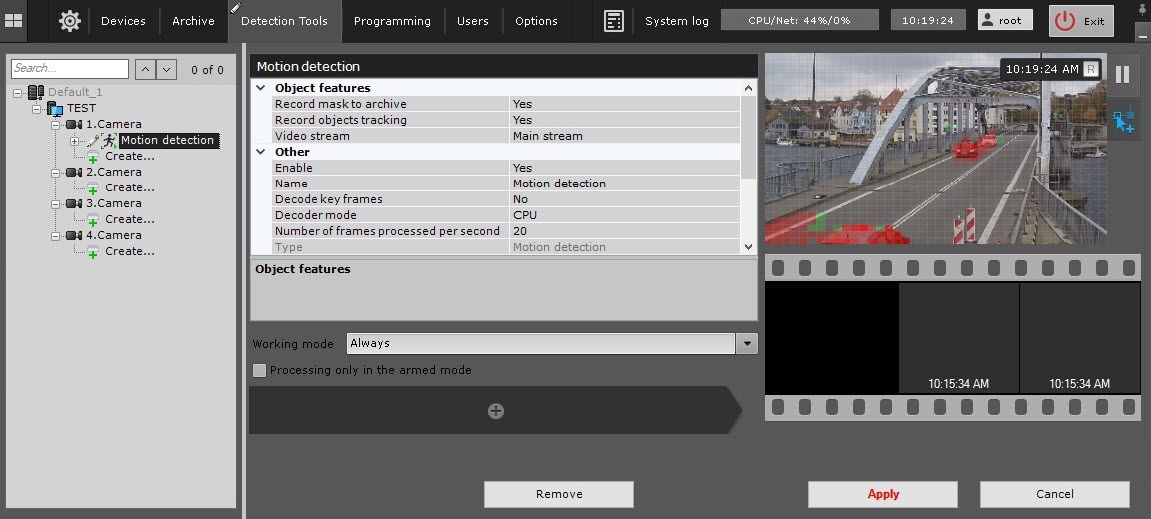
Task: Click the device Search input field
Action: click(70, 69)
